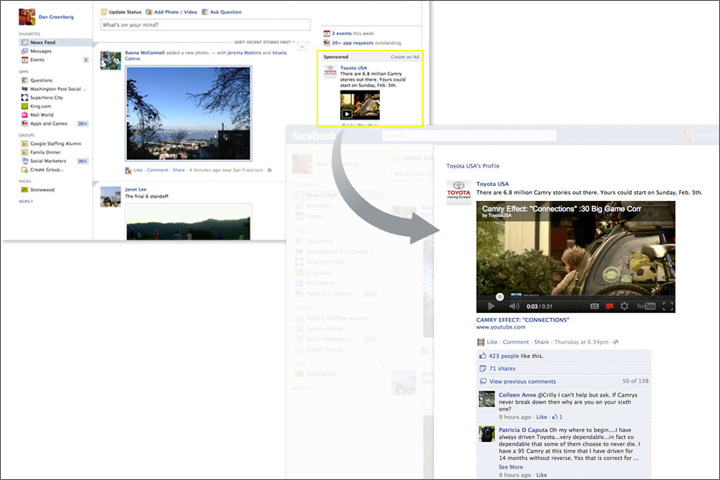Click the 71 shares link
This screenshot has width=720, height=480.
(x=502, y=368)
